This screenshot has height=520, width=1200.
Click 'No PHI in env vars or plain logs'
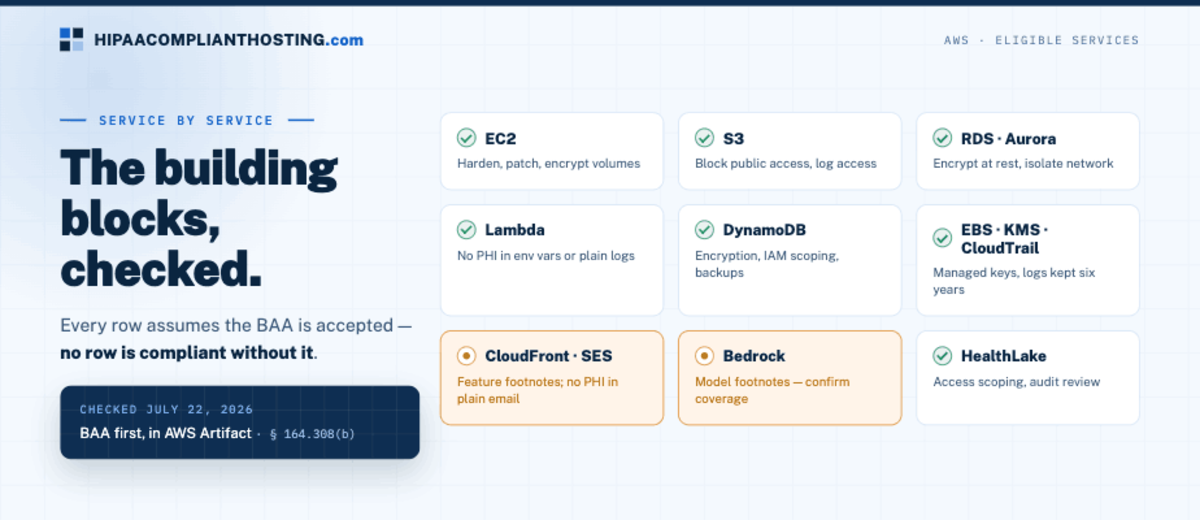[x=546, y=256]
